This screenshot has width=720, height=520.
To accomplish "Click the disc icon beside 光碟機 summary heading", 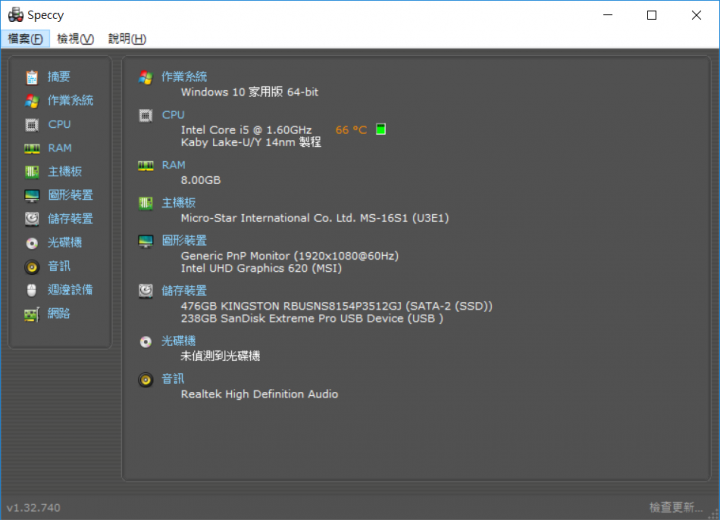I will pyautogui.click(x=146, y=342).
